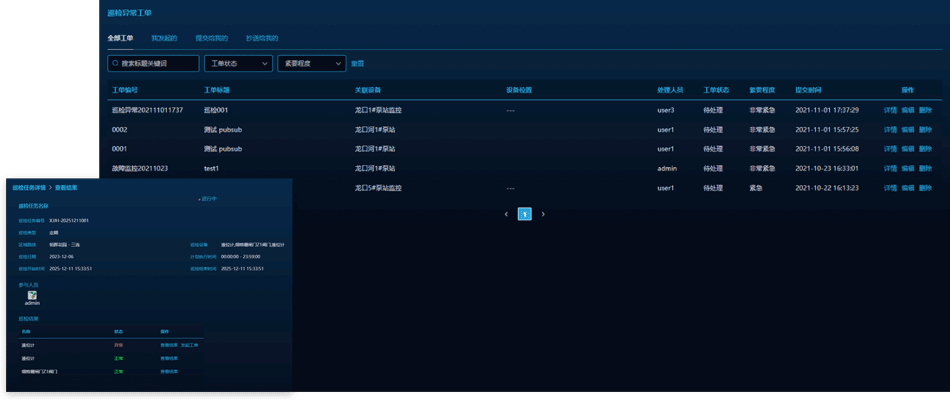Open the 工单状态 dropdown
The width and height of the screenshot is (950, 400).
(238, 63)
